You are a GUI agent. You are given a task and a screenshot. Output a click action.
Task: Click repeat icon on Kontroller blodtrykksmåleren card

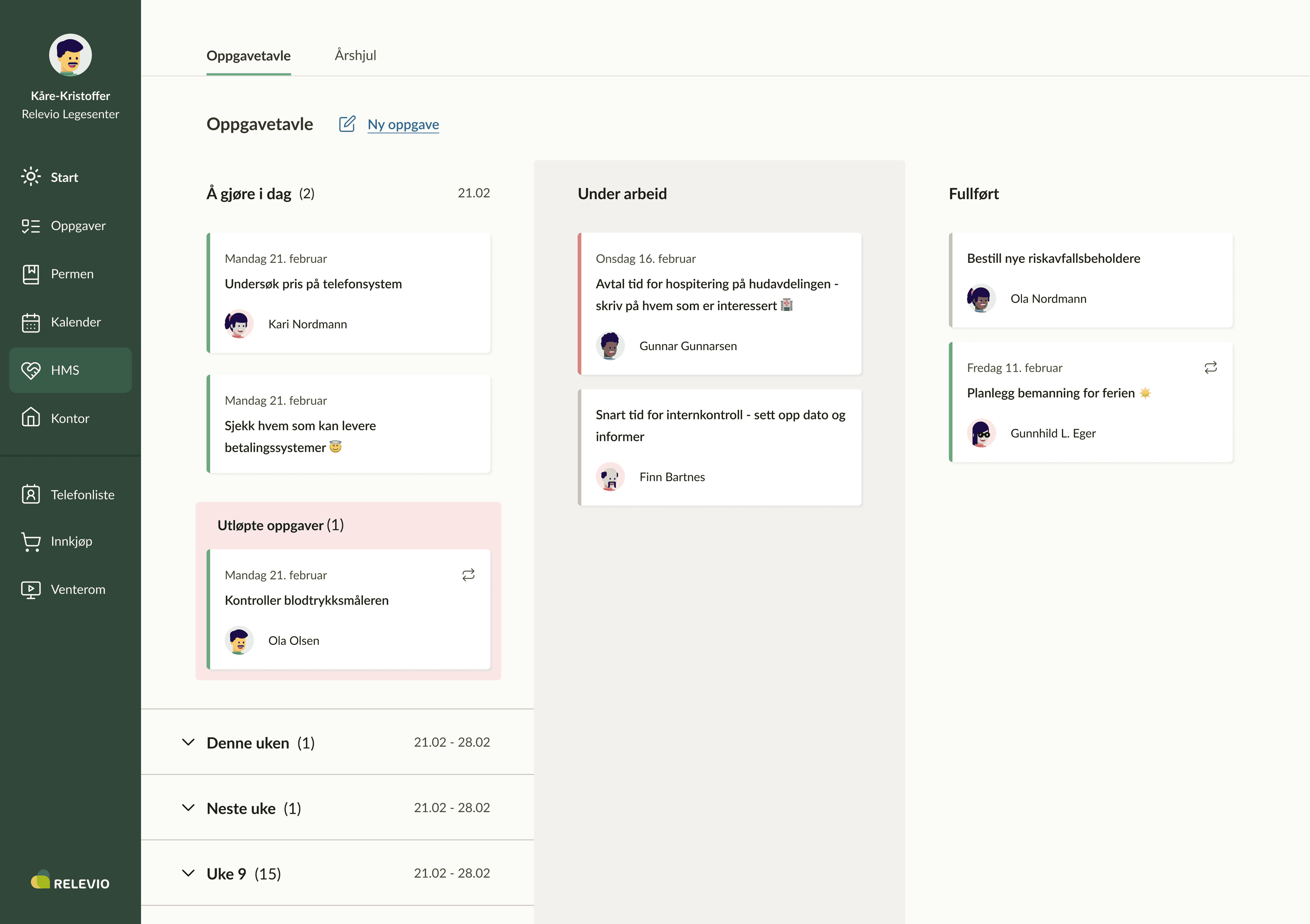[x=469, y=575]
